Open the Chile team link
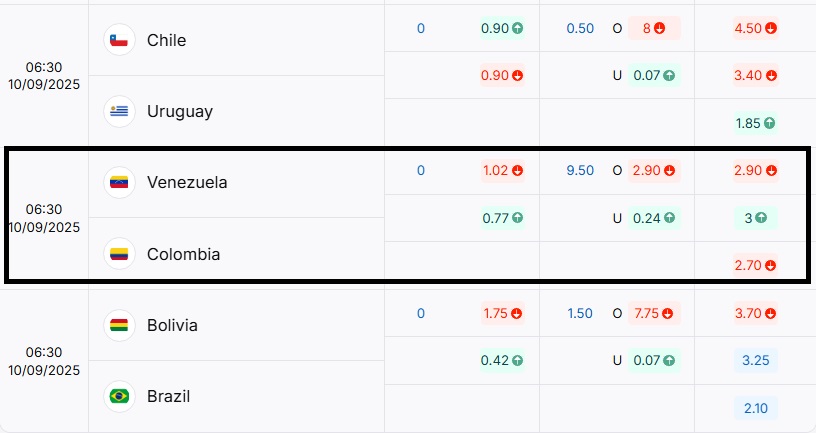The image size is (816, 433). [166, 40]
